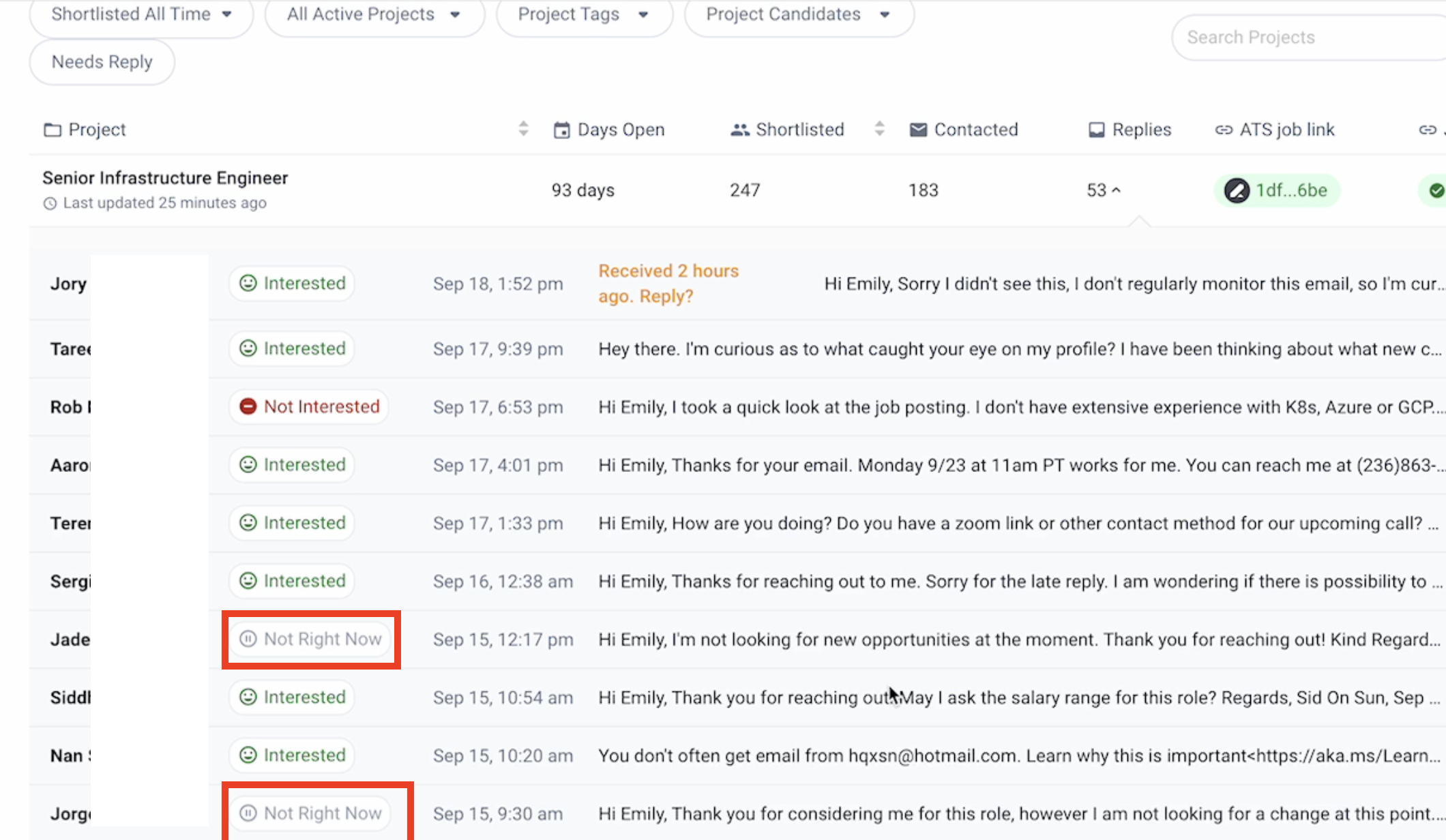Viewport: 1446px width, 840px height.
Task: Click the Sep 17, 6:53 pm timestamp
Action: pos(498,407)
